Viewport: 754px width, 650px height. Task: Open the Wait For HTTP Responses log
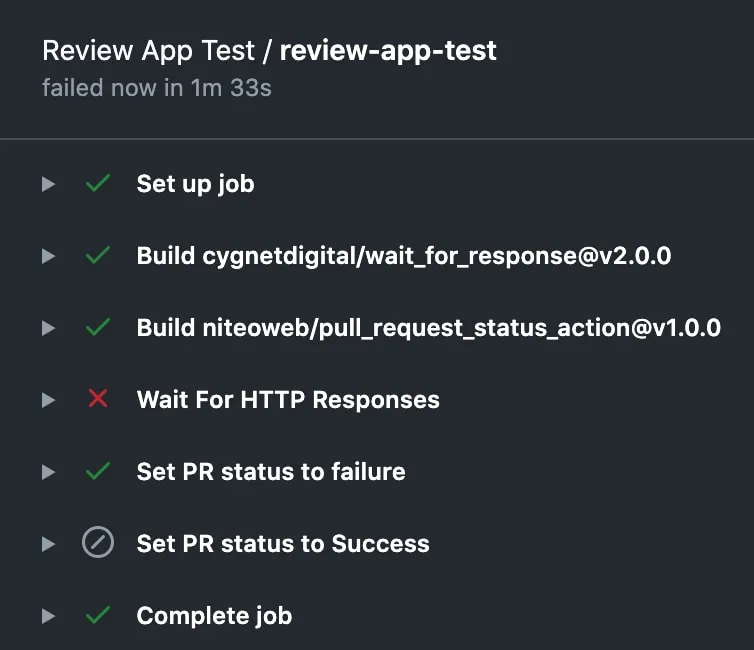tap(288, 400)
